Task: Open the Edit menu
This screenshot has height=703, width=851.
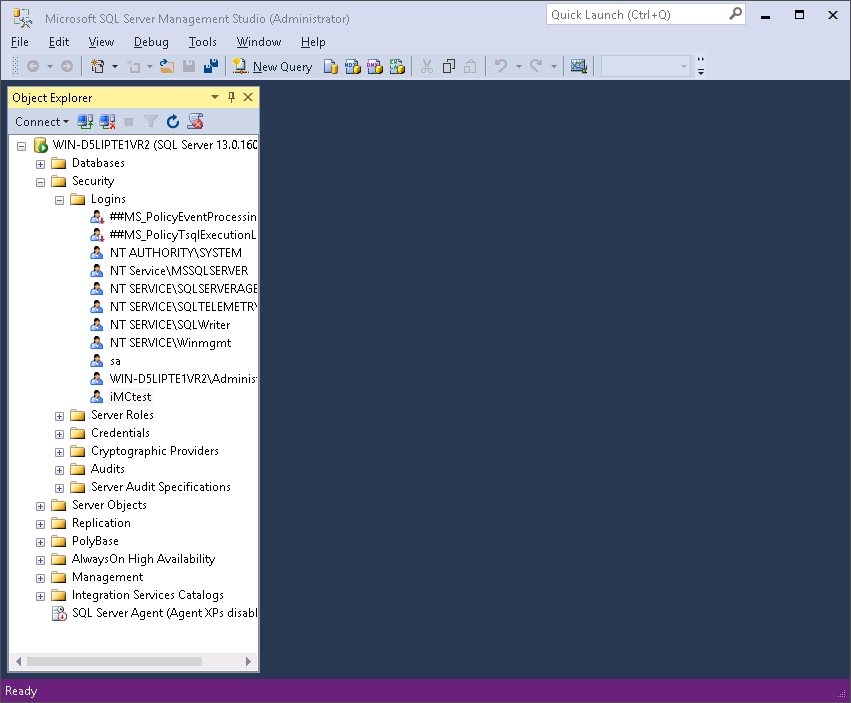Action: [59, 42]
